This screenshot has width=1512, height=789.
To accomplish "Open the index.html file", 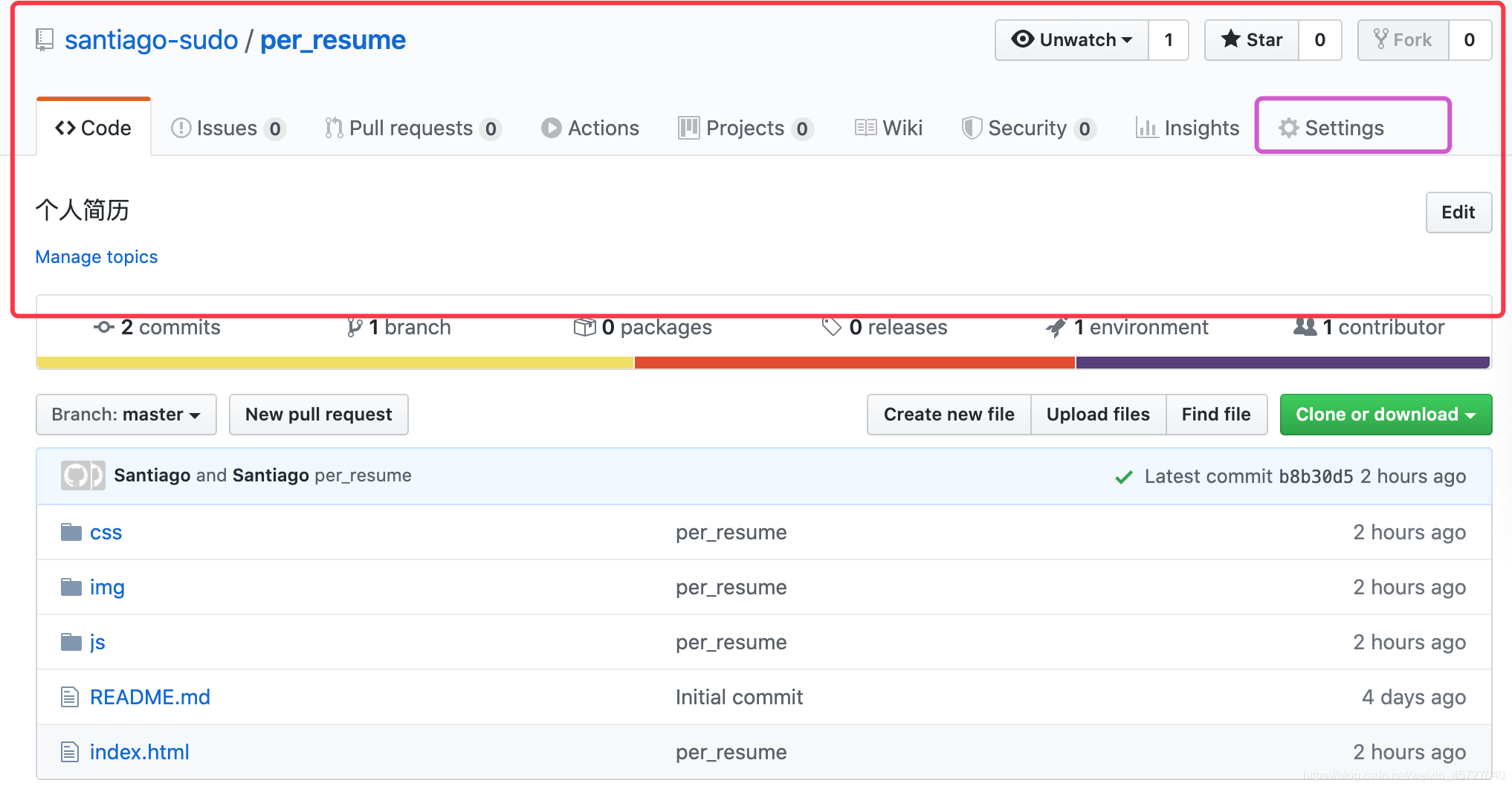I will [140, 753].
